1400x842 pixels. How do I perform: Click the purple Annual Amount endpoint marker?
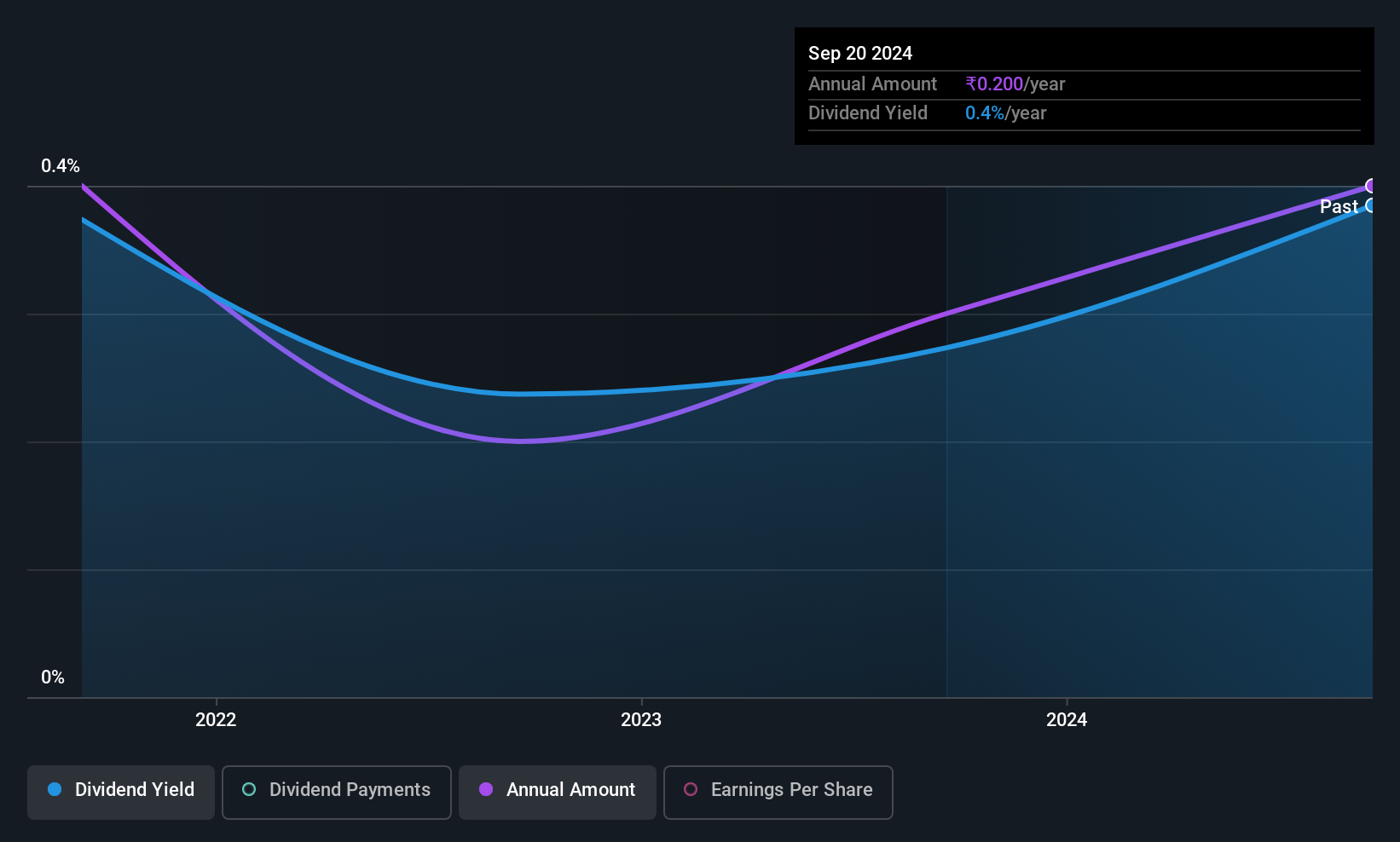click(x=1370, y=186)
